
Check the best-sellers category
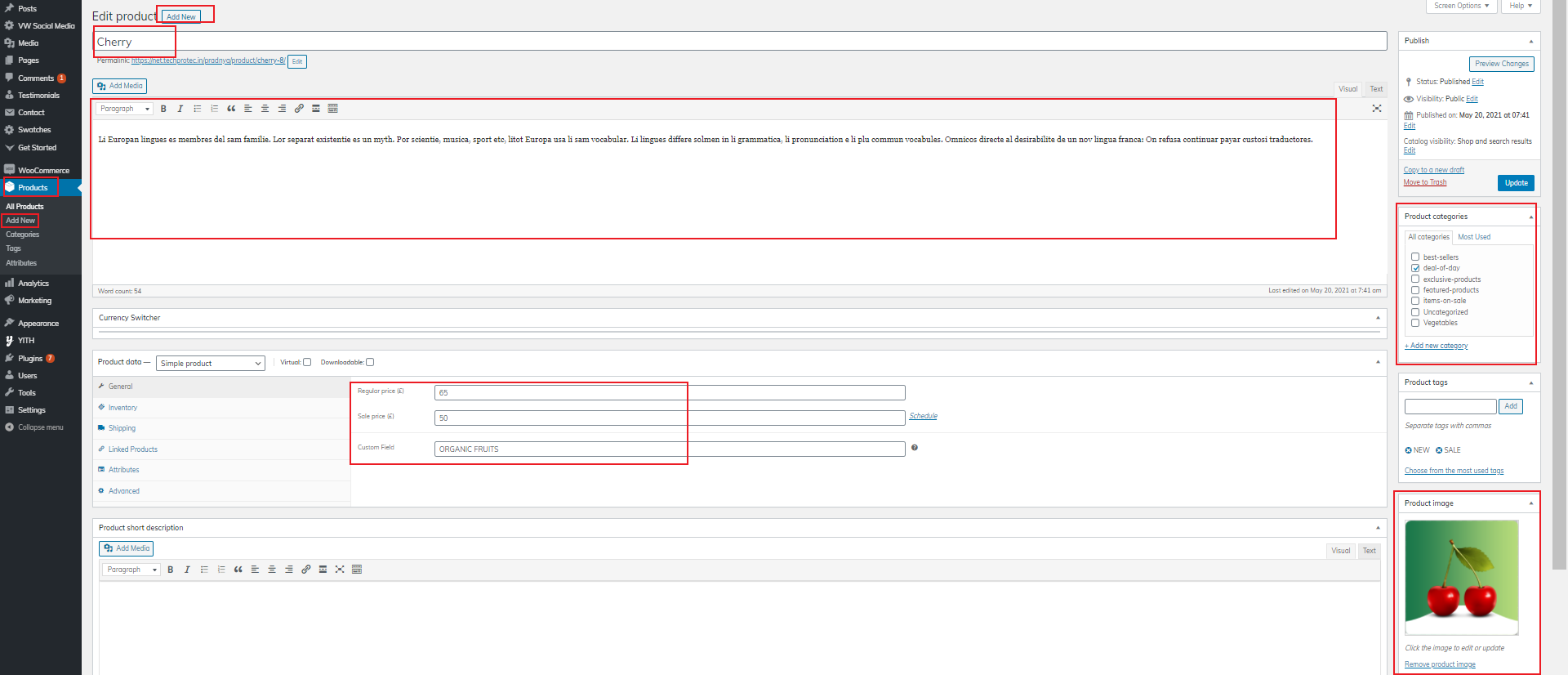click(1415, 257)
